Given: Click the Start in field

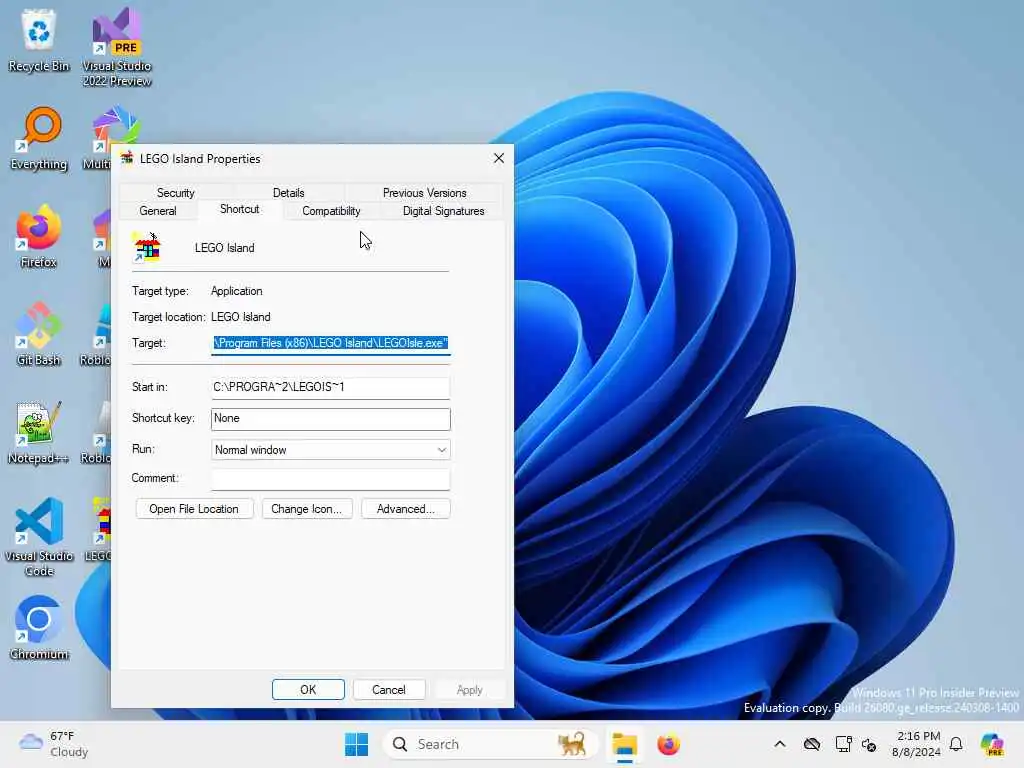Looking at the screenshot, I should [x=331, y=387].
